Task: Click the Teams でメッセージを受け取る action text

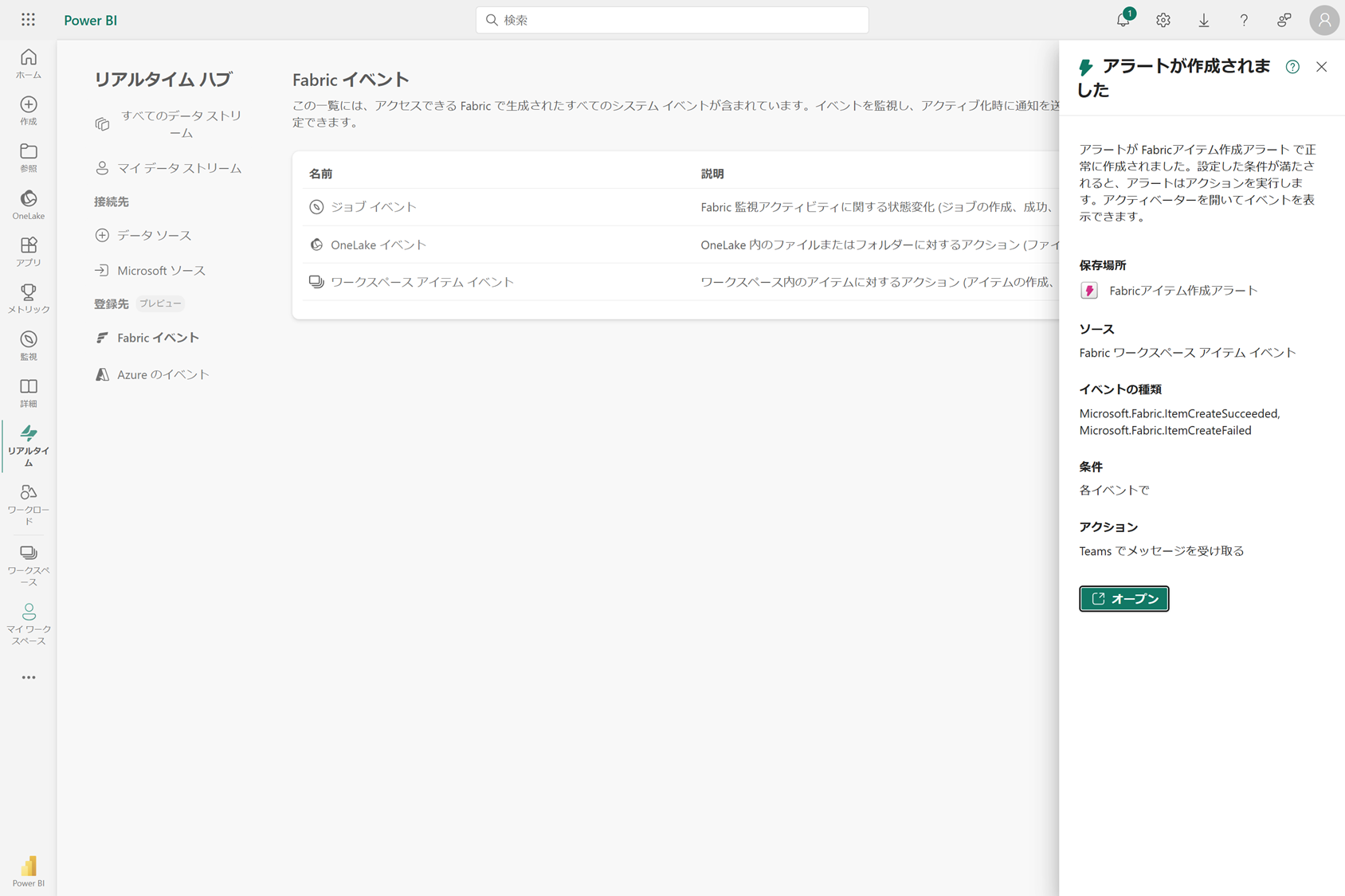Action: point(1161,551)
